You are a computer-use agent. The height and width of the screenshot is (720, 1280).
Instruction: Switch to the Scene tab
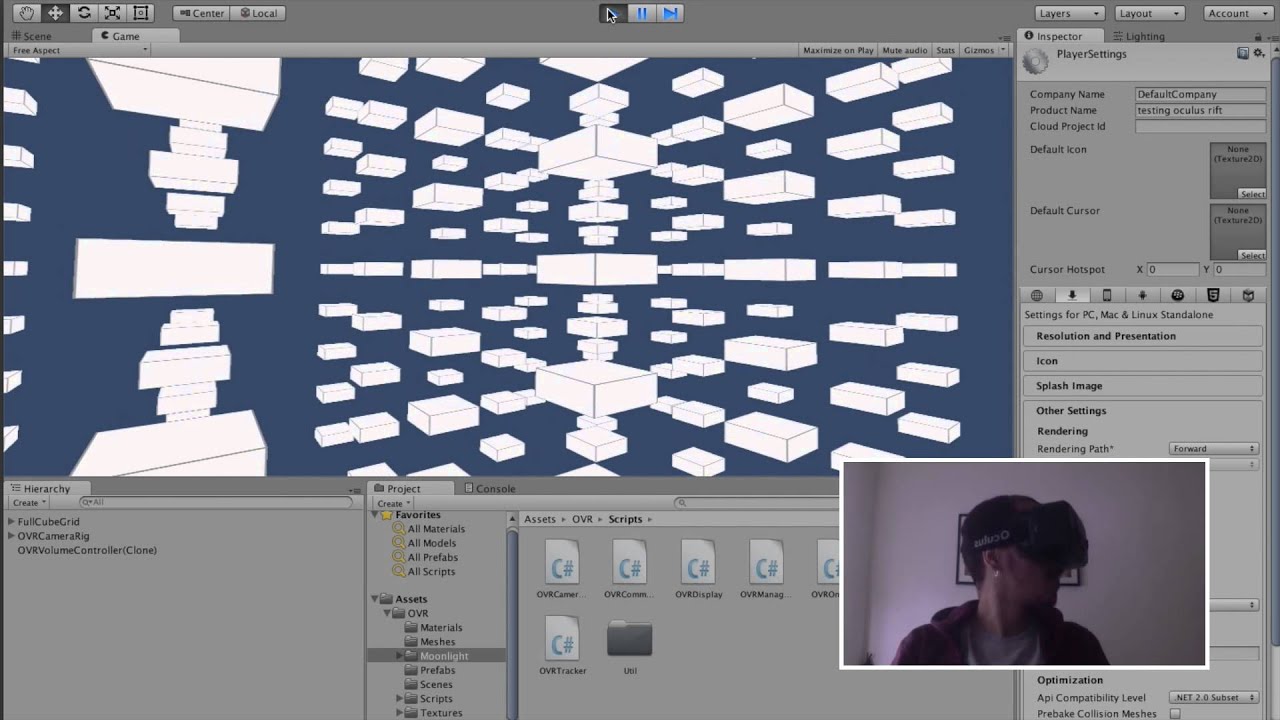(30, 36)
